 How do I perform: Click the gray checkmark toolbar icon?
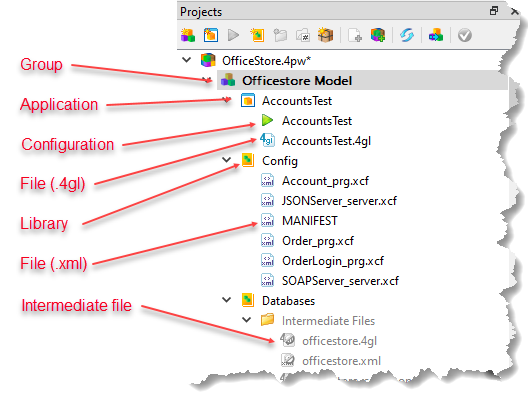point(465,35)
